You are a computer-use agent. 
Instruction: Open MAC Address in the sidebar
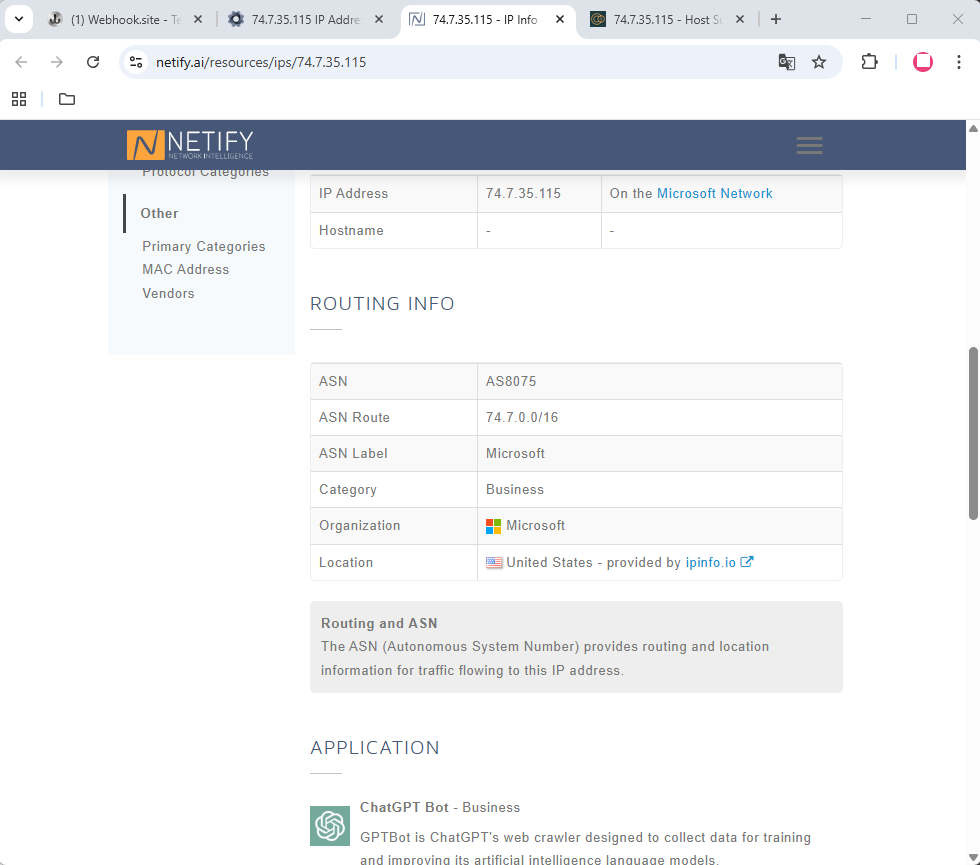point(186,269)
